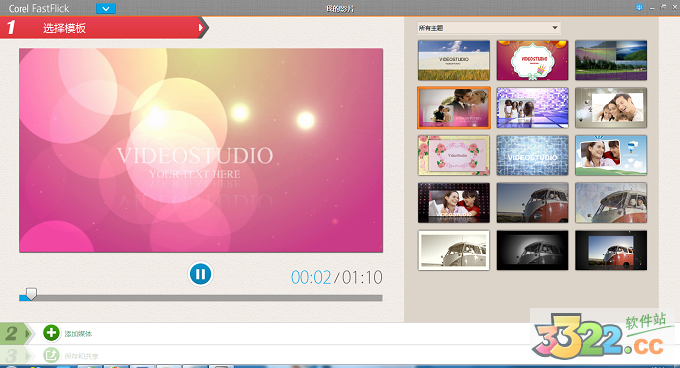680x368 pixels.
Task: Choose the lavender landscape collage template
Action: coord(611,60)
